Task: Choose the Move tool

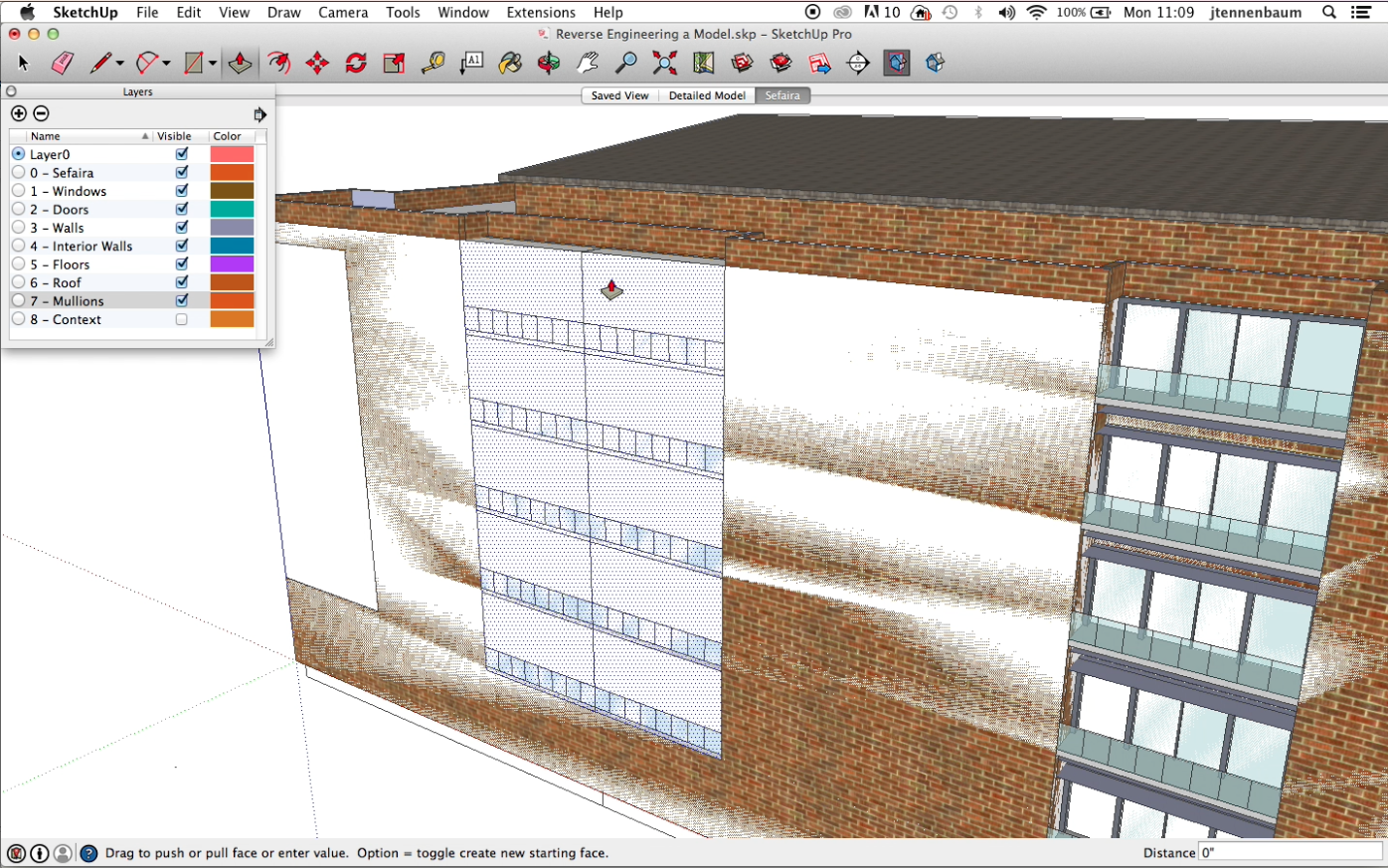Action: tap(317, 64)
